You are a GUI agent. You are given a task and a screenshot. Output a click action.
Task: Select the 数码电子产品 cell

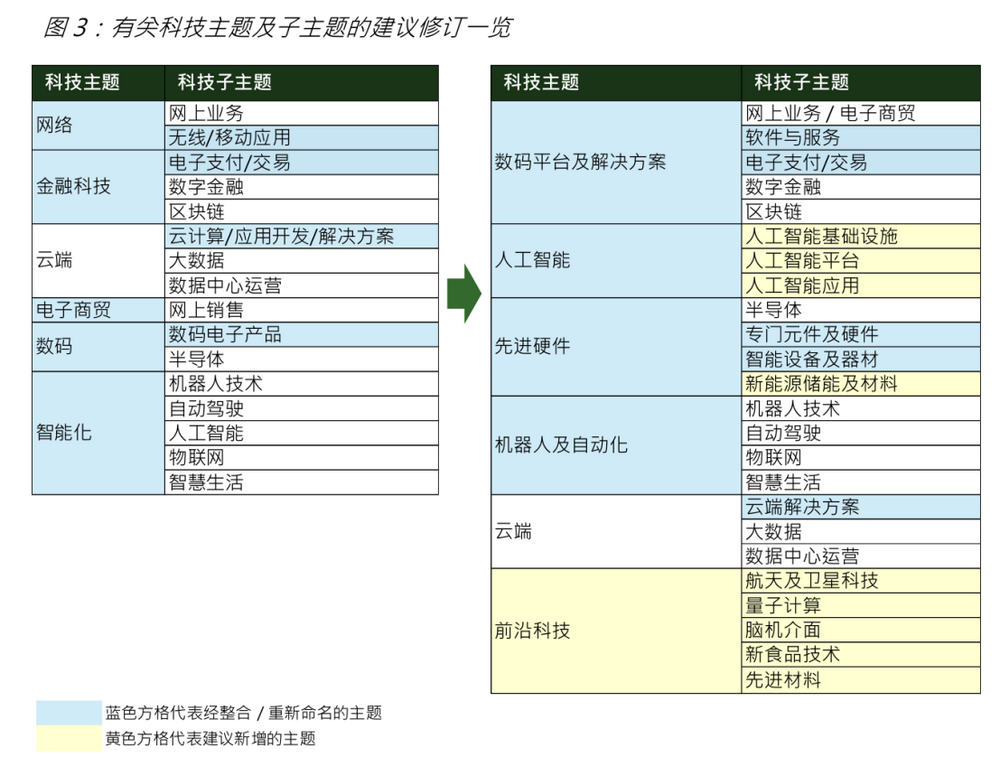(x=301, y=335)
